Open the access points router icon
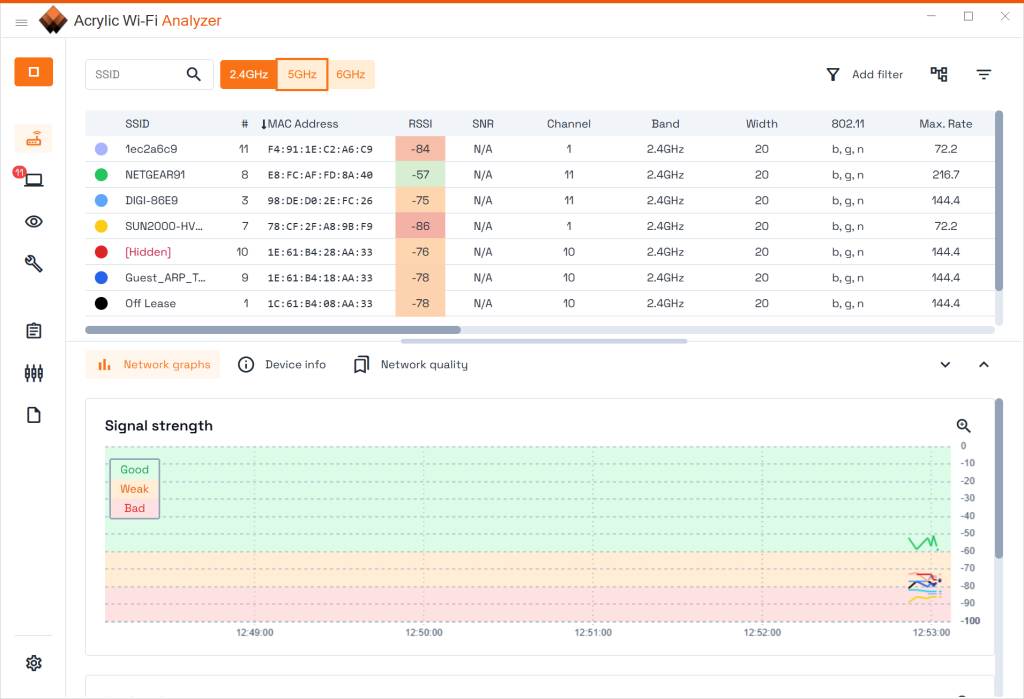Screen dimensions: 1024x699 [34, 138]
